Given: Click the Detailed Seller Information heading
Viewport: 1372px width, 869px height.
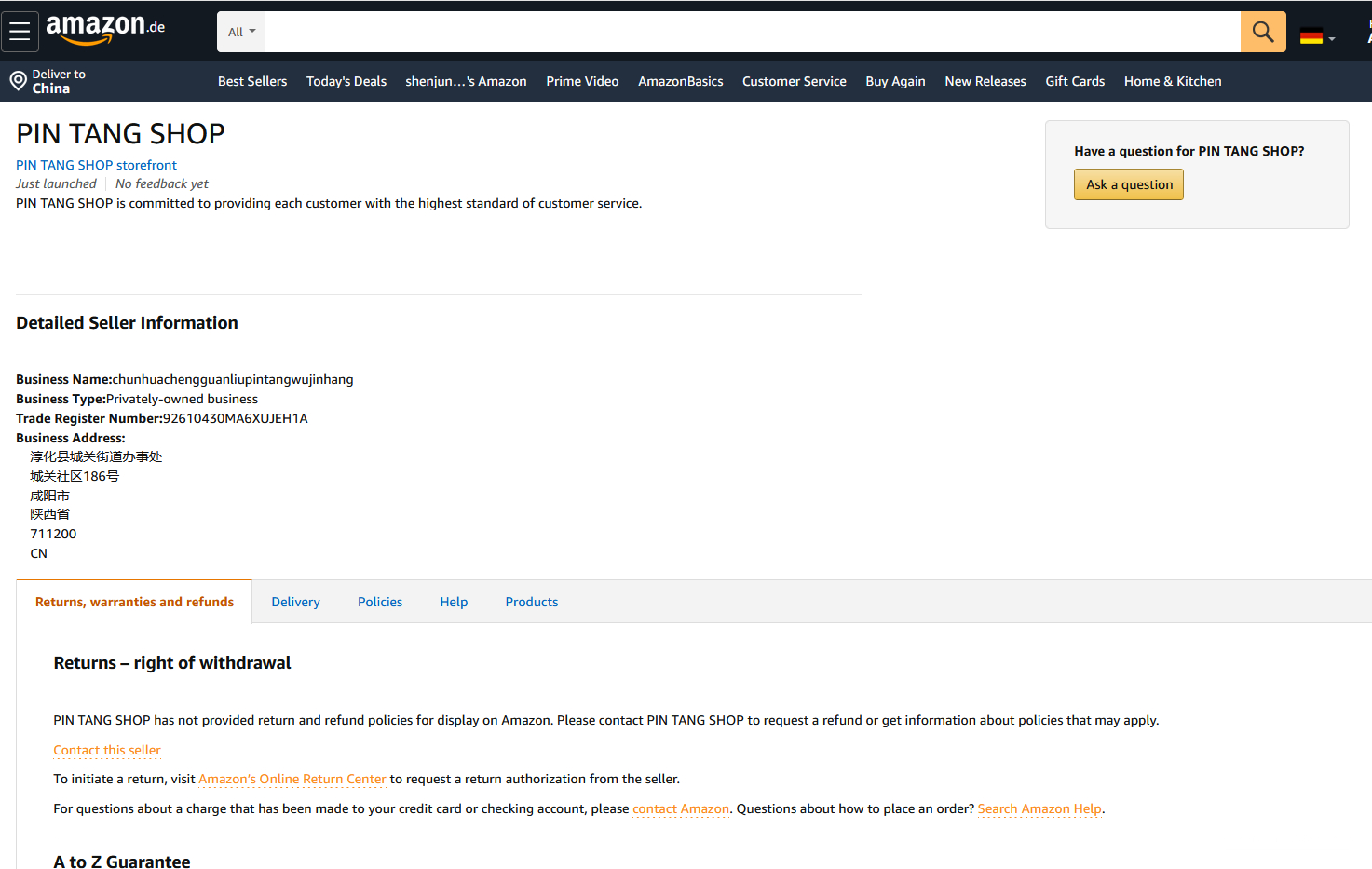Looking at the screenshot, I should click(x=127, y=323).
